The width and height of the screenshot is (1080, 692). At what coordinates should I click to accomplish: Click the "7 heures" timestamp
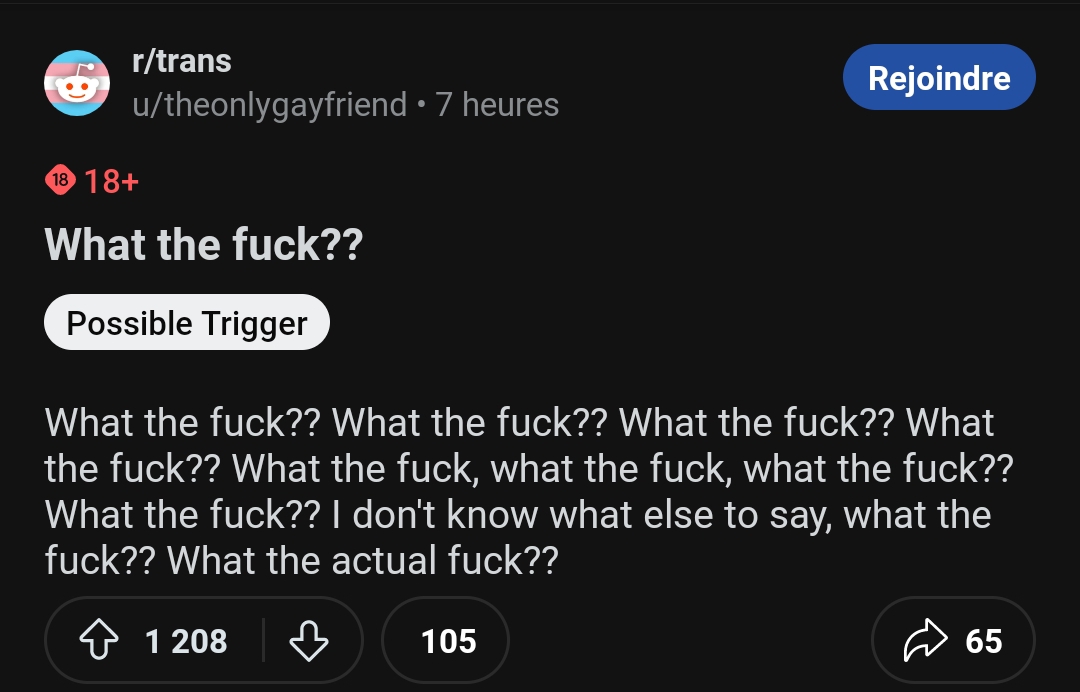click(497, 104)
